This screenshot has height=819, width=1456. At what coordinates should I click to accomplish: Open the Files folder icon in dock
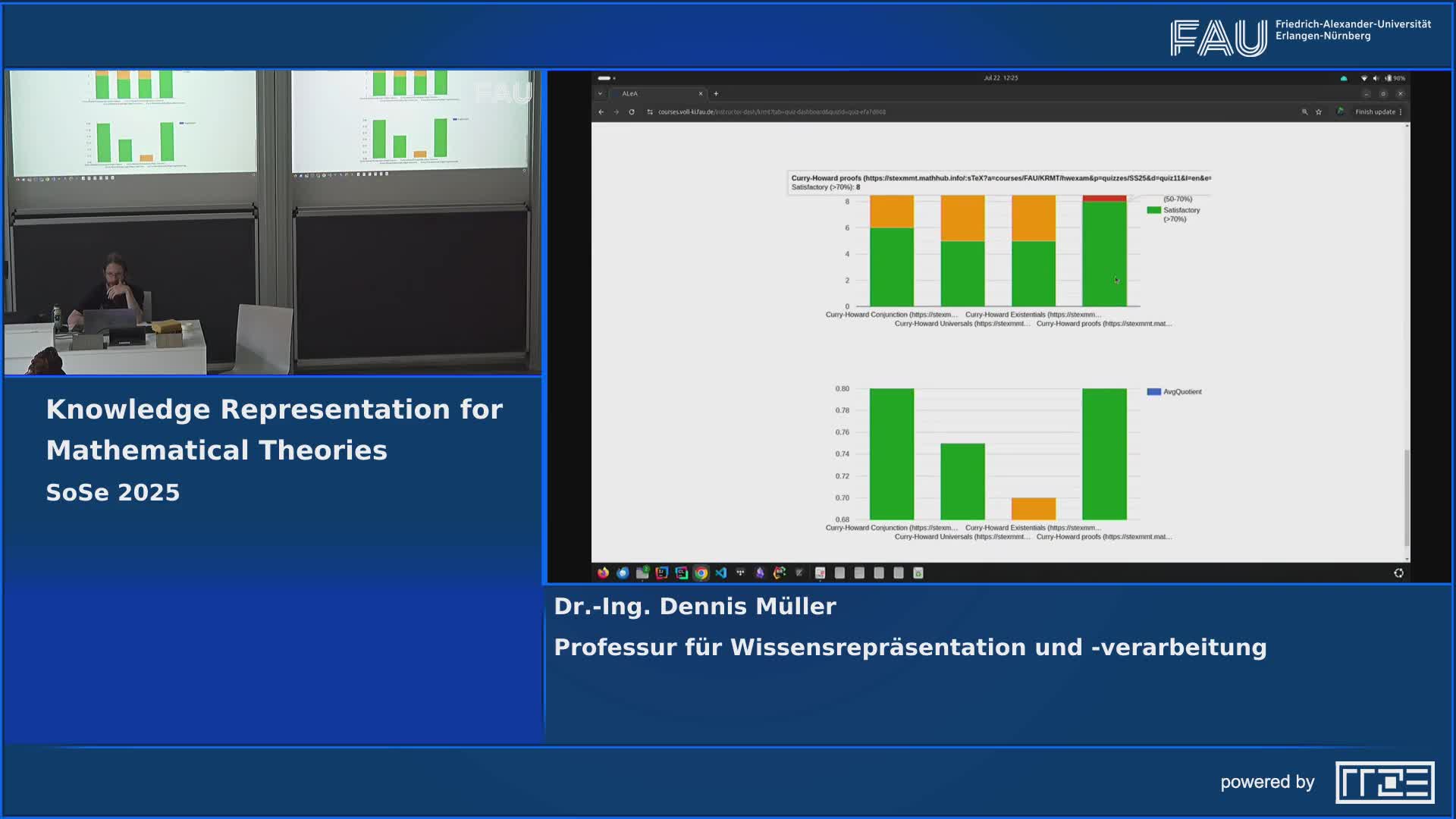pos(642,573)
